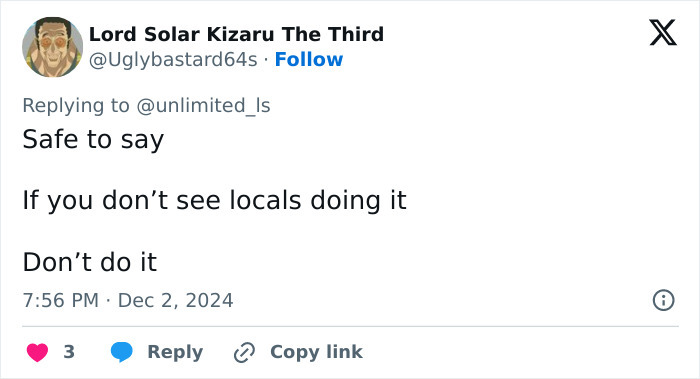This screenshot has width=700, height=379.
Task: Click the chain link copy icon
Action: [x=244, y=352]
